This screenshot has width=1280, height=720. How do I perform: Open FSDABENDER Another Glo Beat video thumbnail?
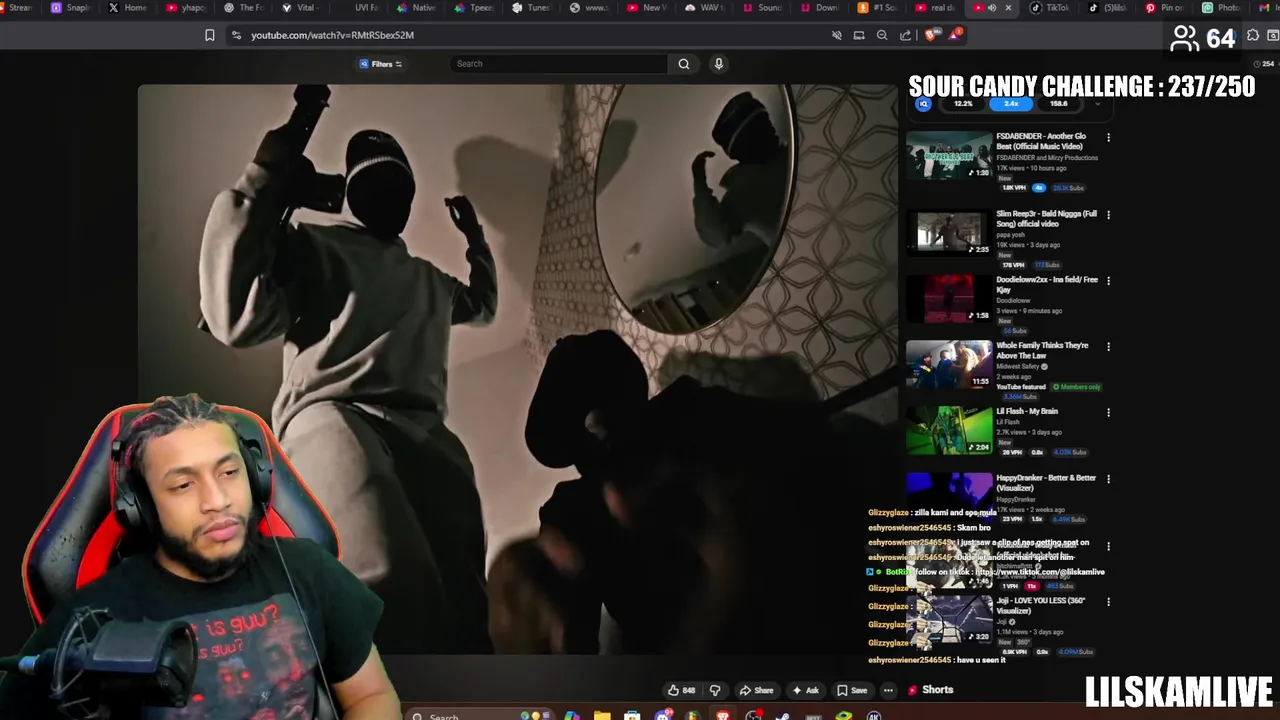(949, 155)
